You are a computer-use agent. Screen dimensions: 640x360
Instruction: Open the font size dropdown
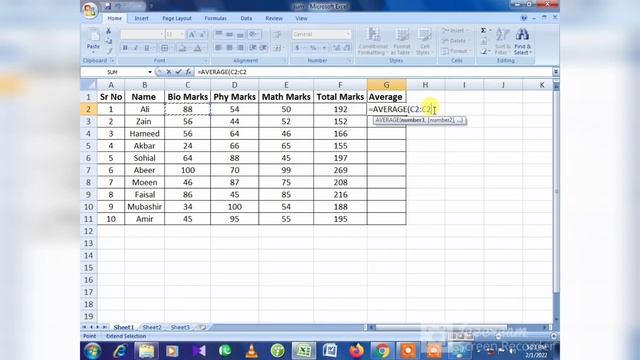click(182, 35)
